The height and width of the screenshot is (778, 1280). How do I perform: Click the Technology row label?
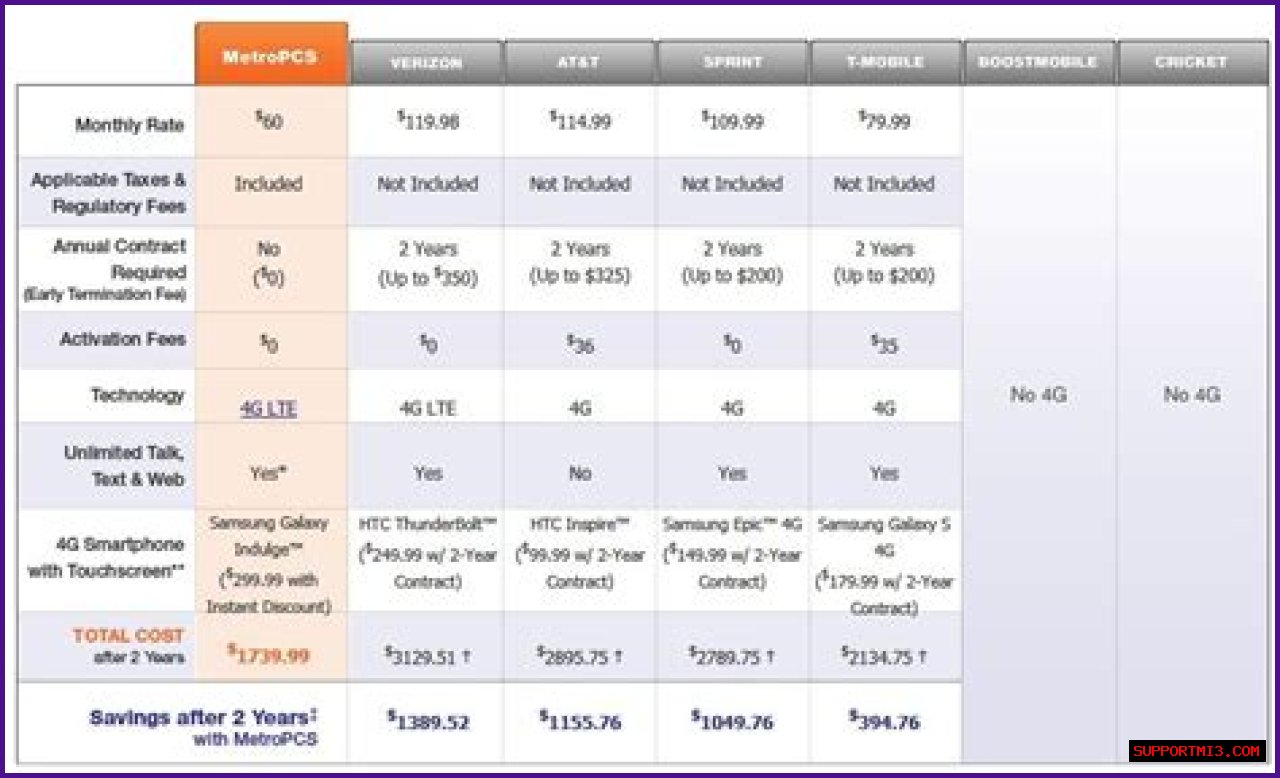(x=138, y=395)
